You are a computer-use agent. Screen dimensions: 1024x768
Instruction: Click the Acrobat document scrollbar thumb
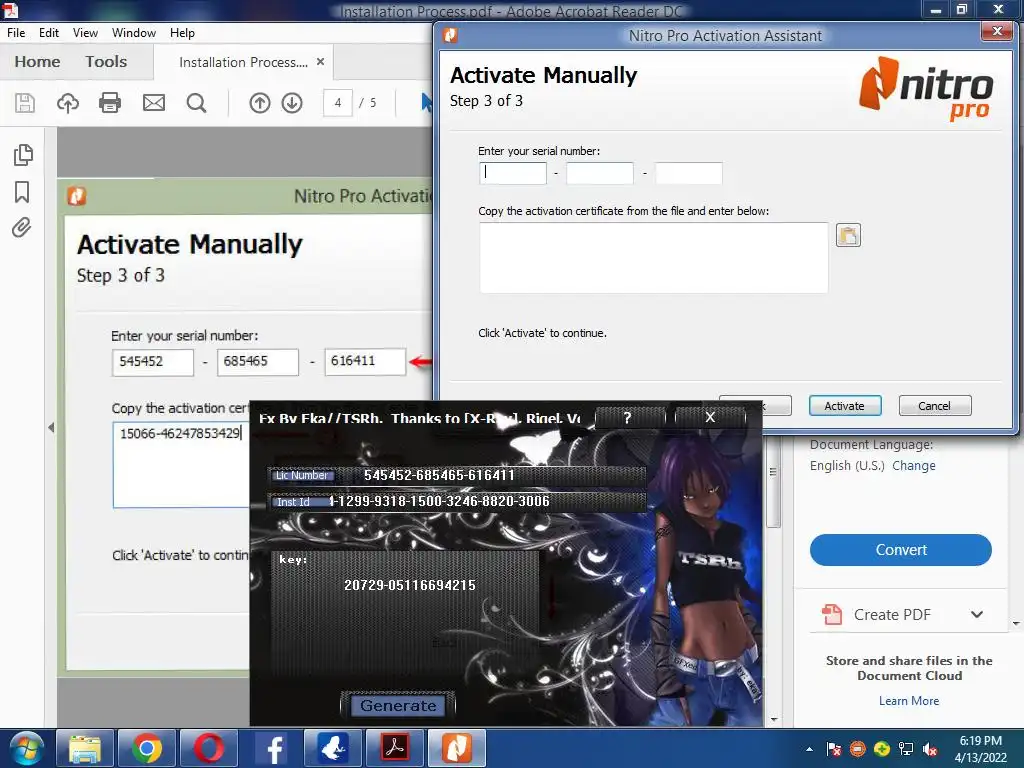773,480
